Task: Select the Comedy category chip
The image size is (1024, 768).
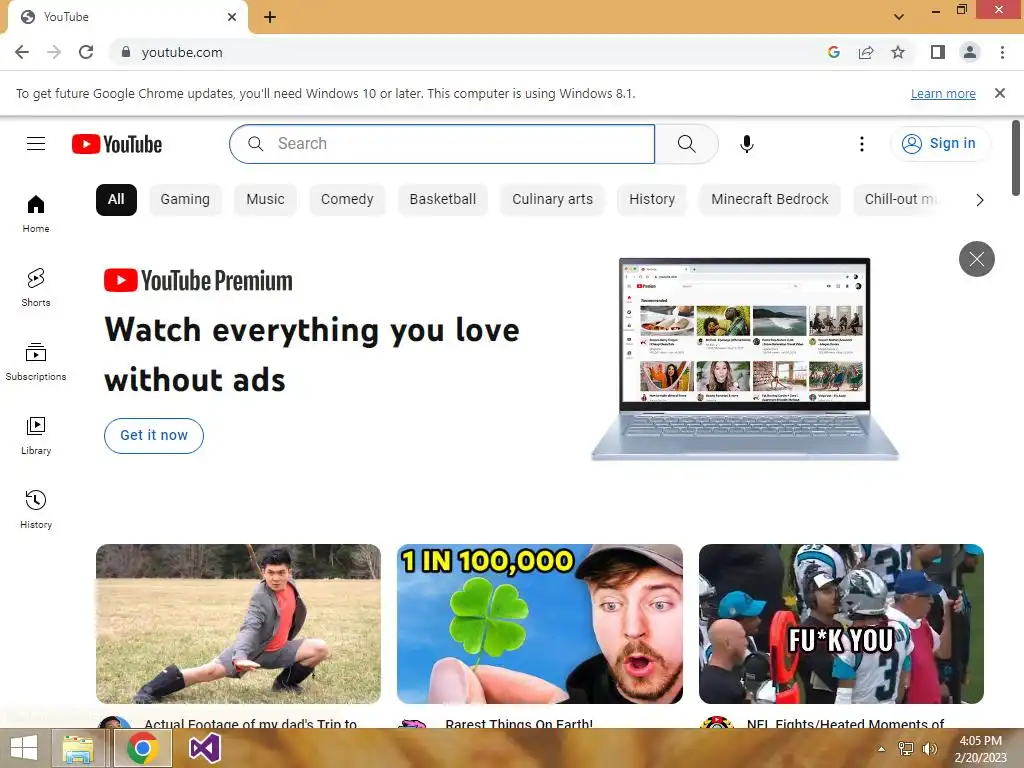Action: tap(347, 200)
